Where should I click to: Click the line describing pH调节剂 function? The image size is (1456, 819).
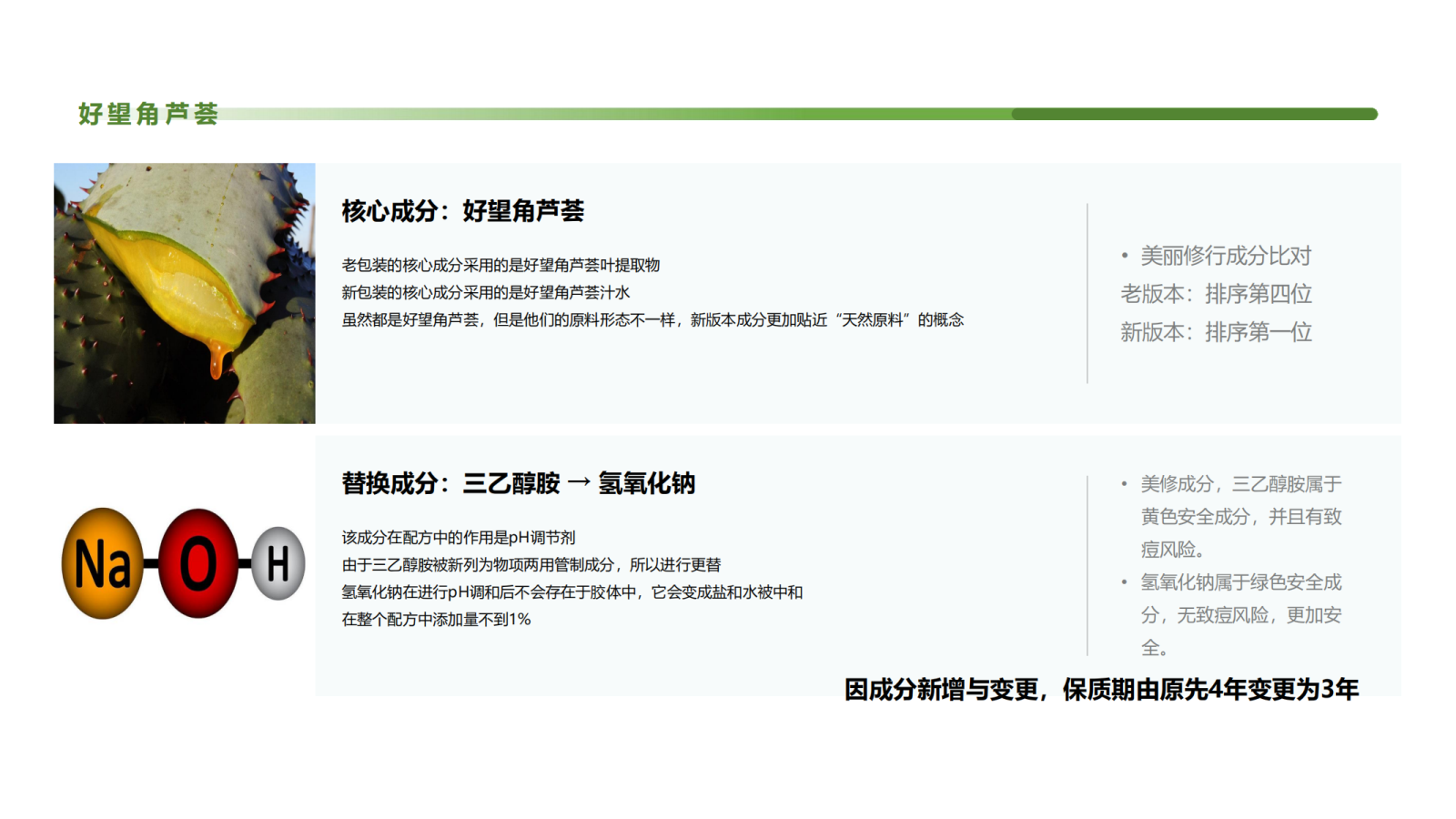coord(458,538)
